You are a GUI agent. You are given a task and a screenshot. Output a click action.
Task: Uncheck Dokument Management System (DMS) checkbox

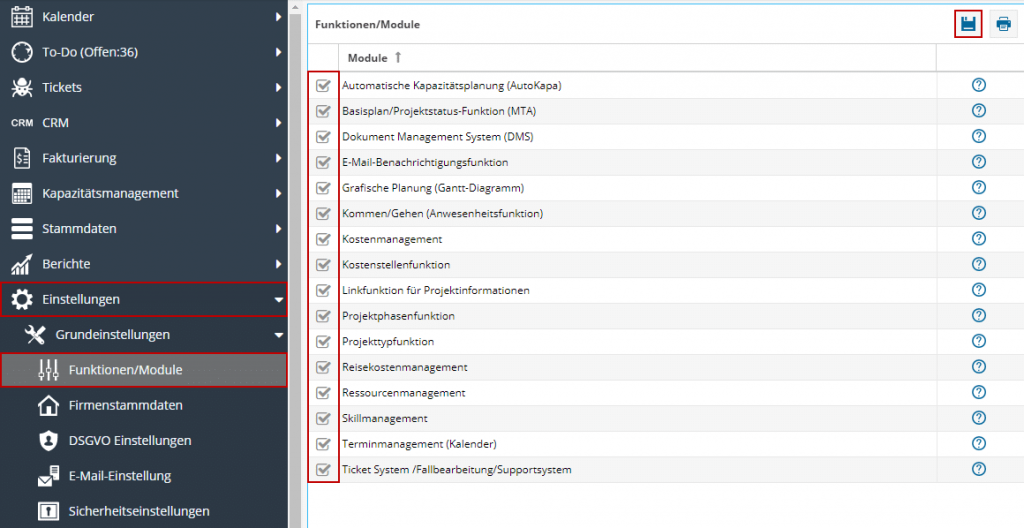[x=323, y=136]
